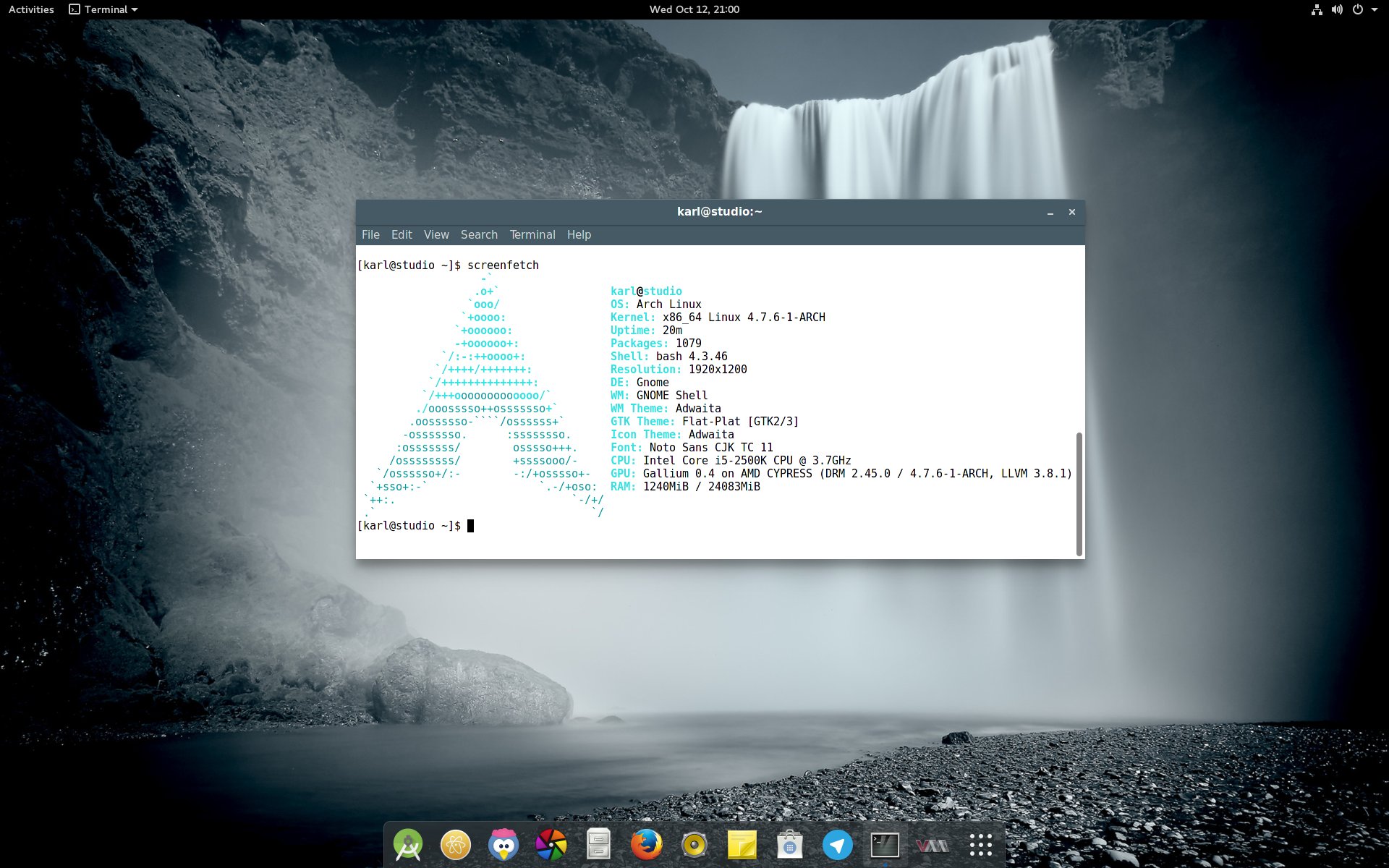Open the blue bird app icon in dock
The image size is (1389, 868).
pyautogui.click(x=504, y=845)
